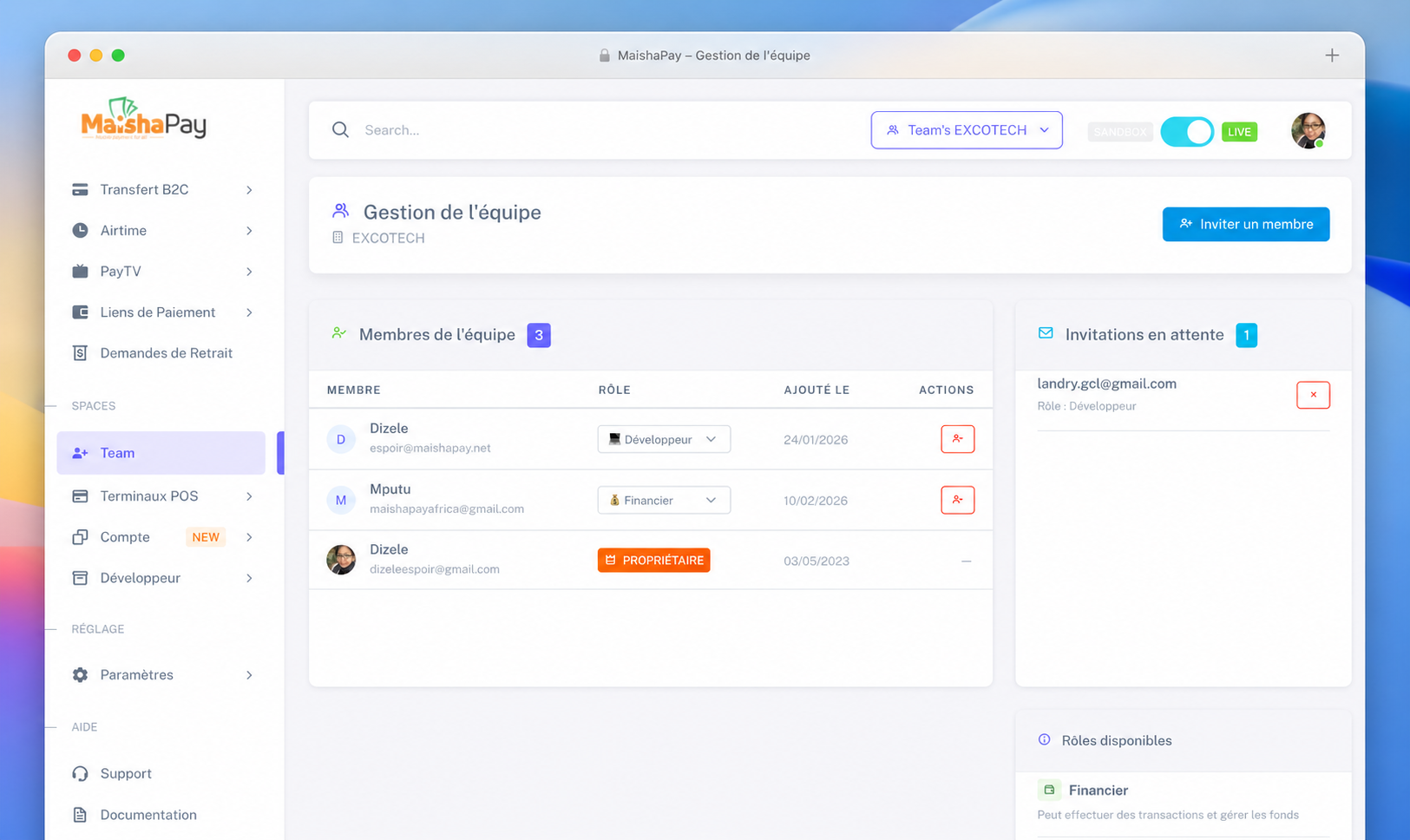Click the date 24/01/2026

click(x=816, y=440)
